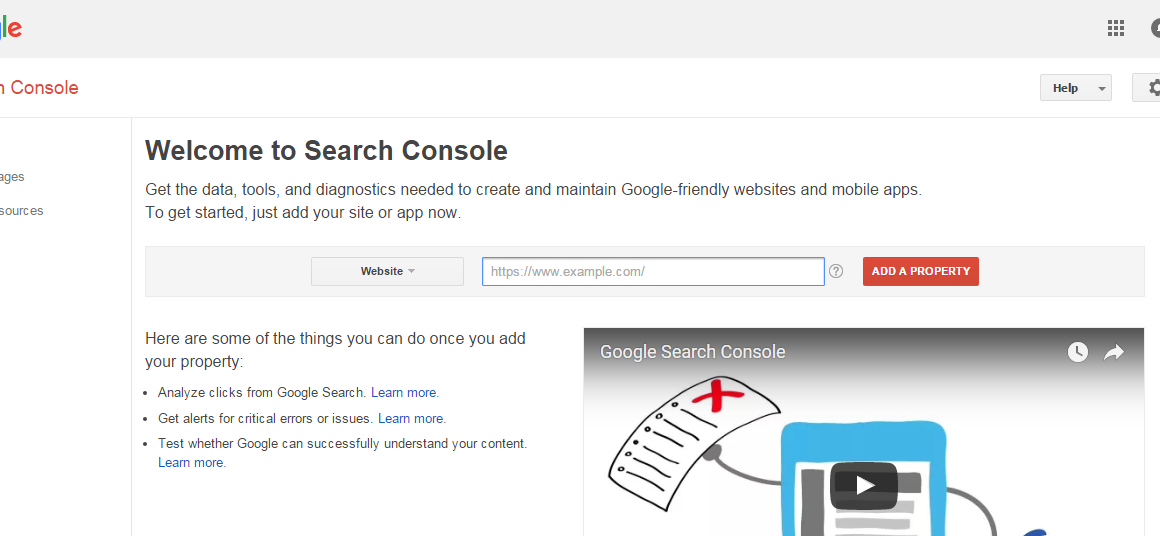Click the Google Search Console video title

pyautogui.click(x=692, y=352)
